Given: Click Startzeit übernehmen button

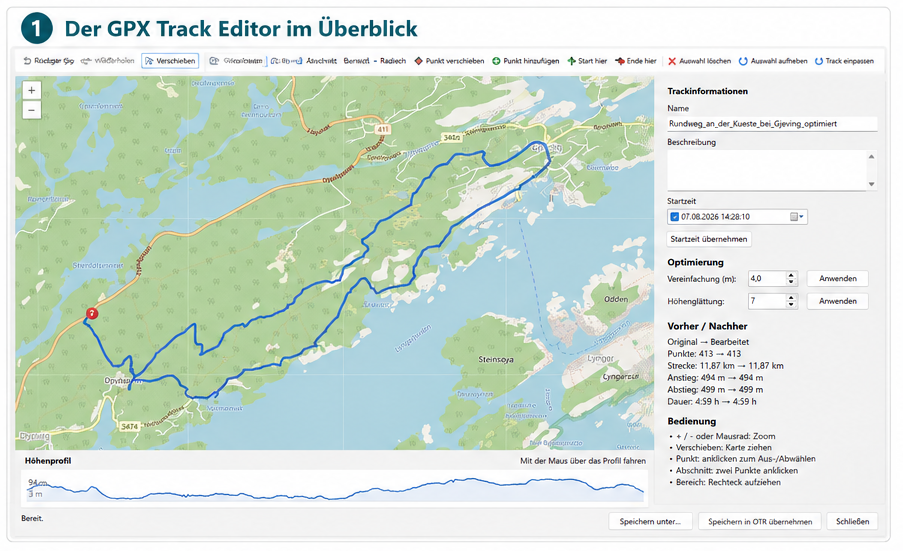Looking at the screenshot, I should 709,239.
